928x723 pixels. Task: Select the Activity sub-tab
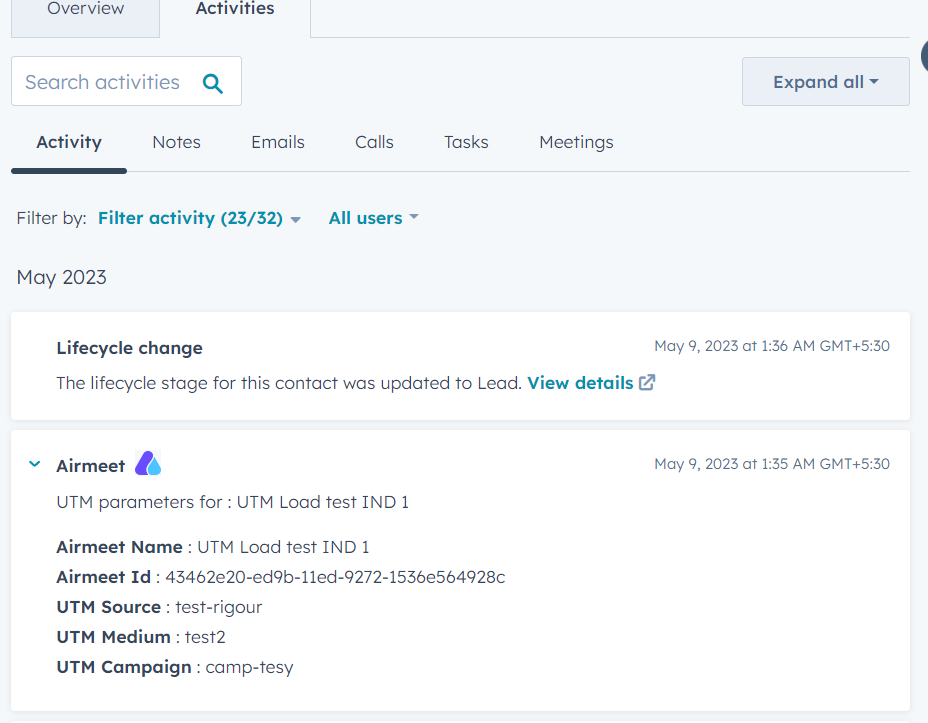(69, 142)
